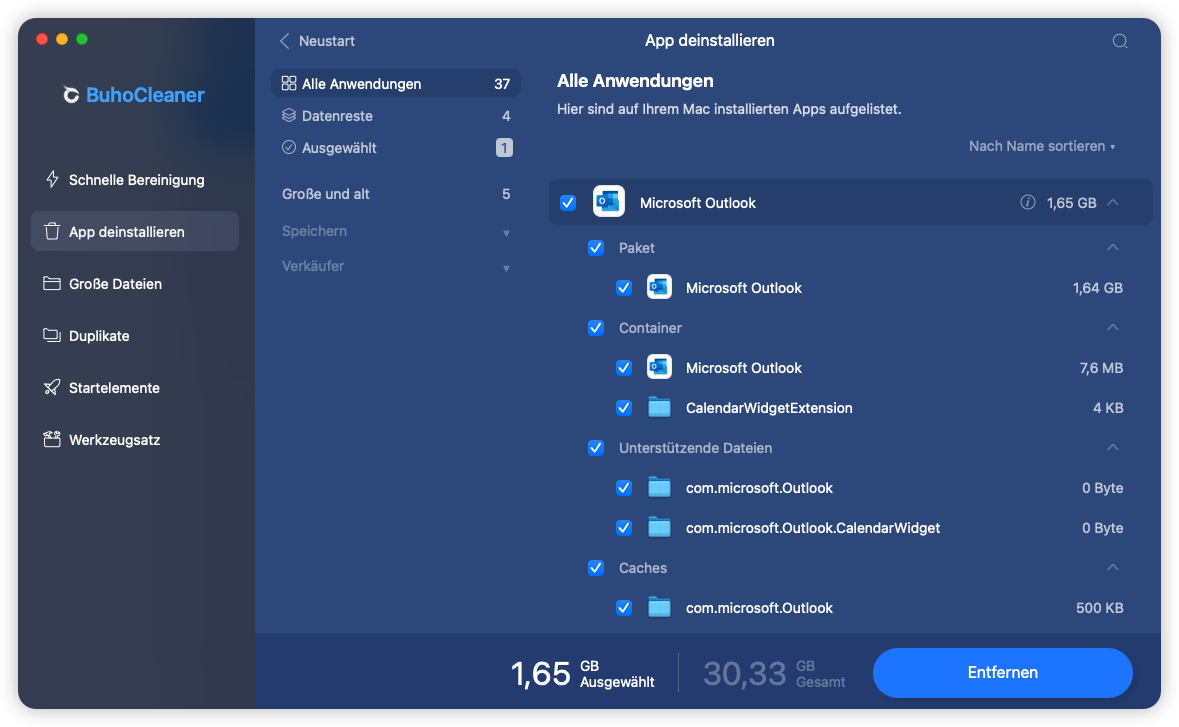Click the 1,64 GB size value
Image resolution: width=1179 pixels, height=727 pixels.
(x=1097, y=288)
